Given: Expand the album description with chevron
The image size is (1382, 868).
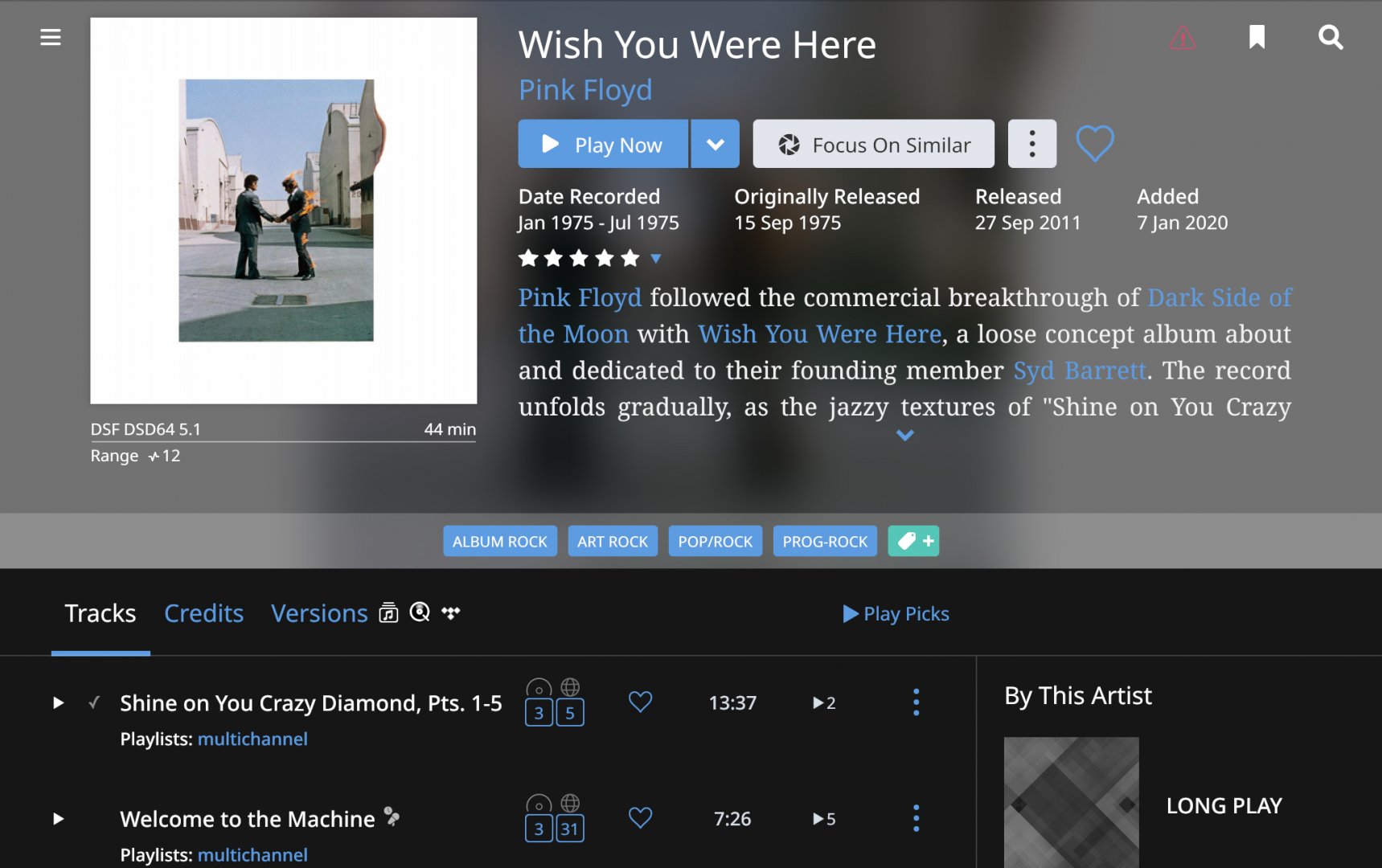Looking at the screenshot, I should tap(905, 435).
